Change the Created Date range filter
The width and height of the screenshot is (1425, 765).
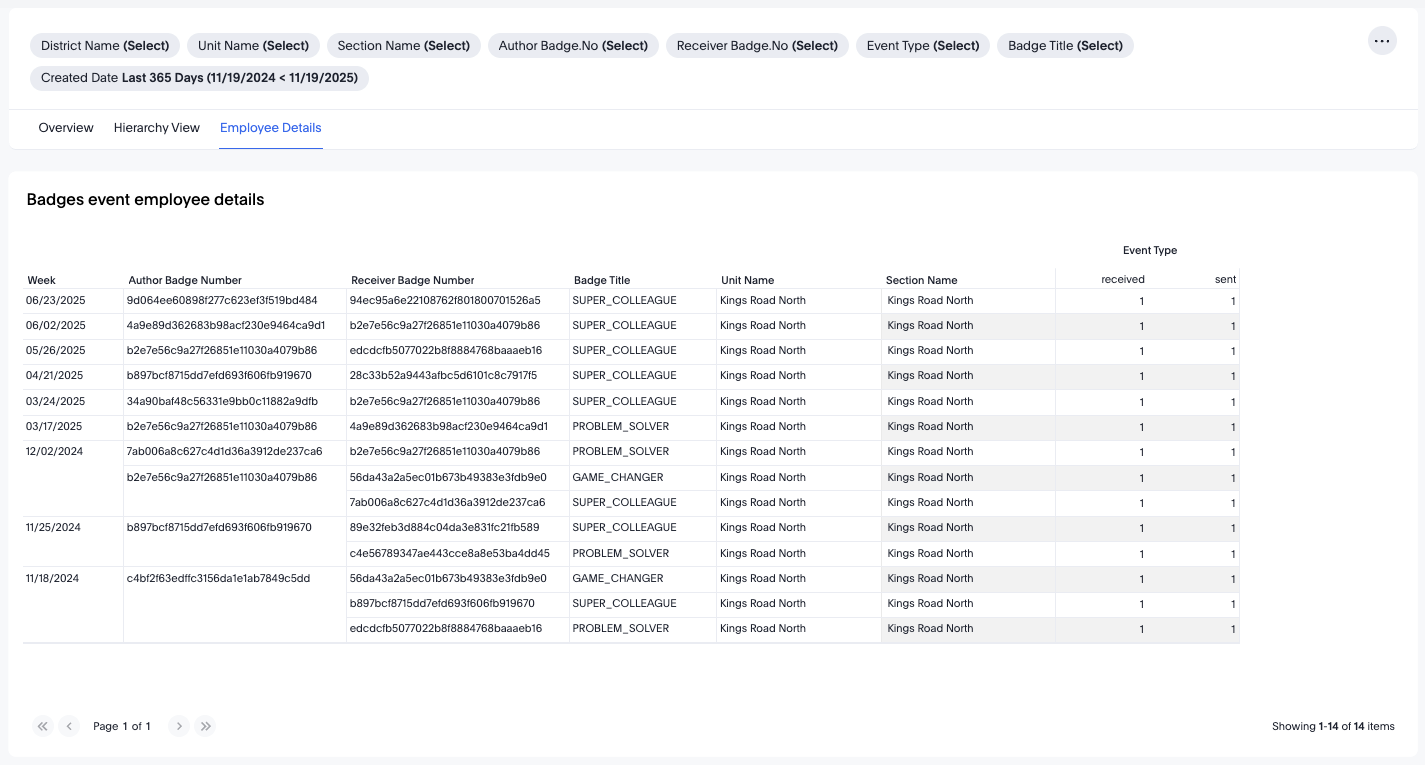coord(199,78)
